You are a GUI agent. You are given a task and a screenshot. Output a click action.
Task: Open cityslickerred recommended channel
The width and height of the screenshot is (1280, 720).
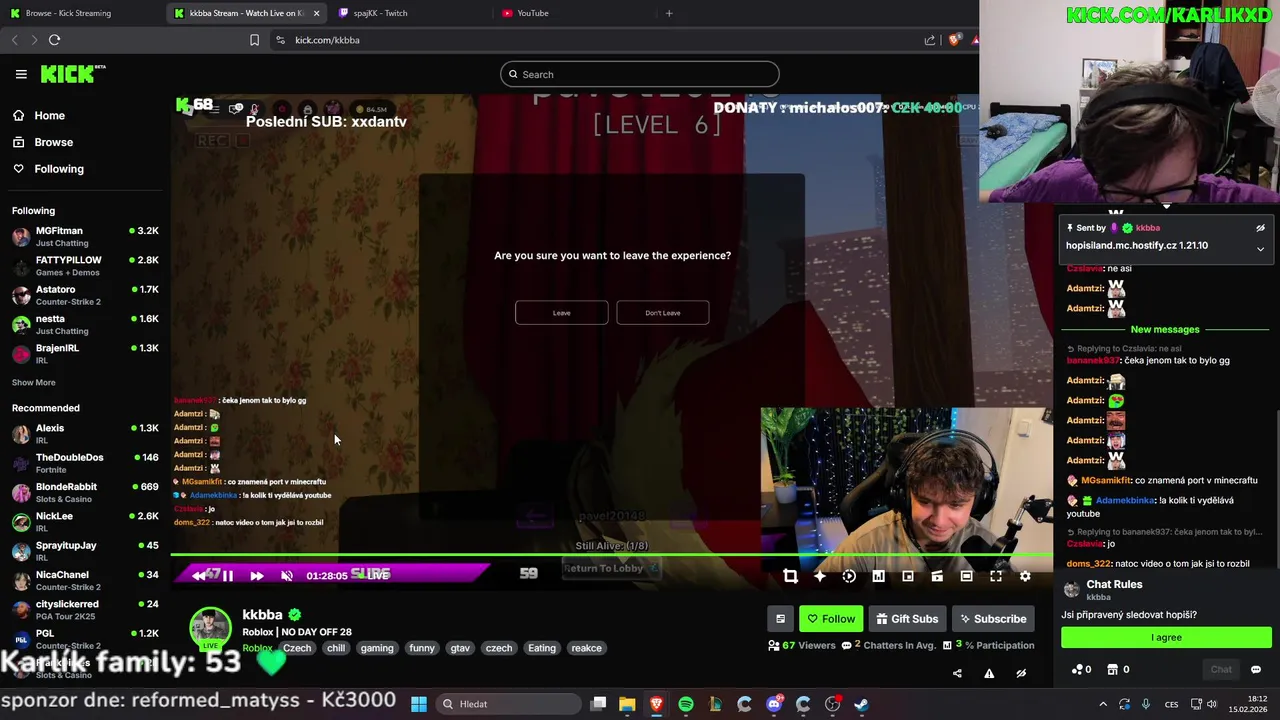pos(85,609)
